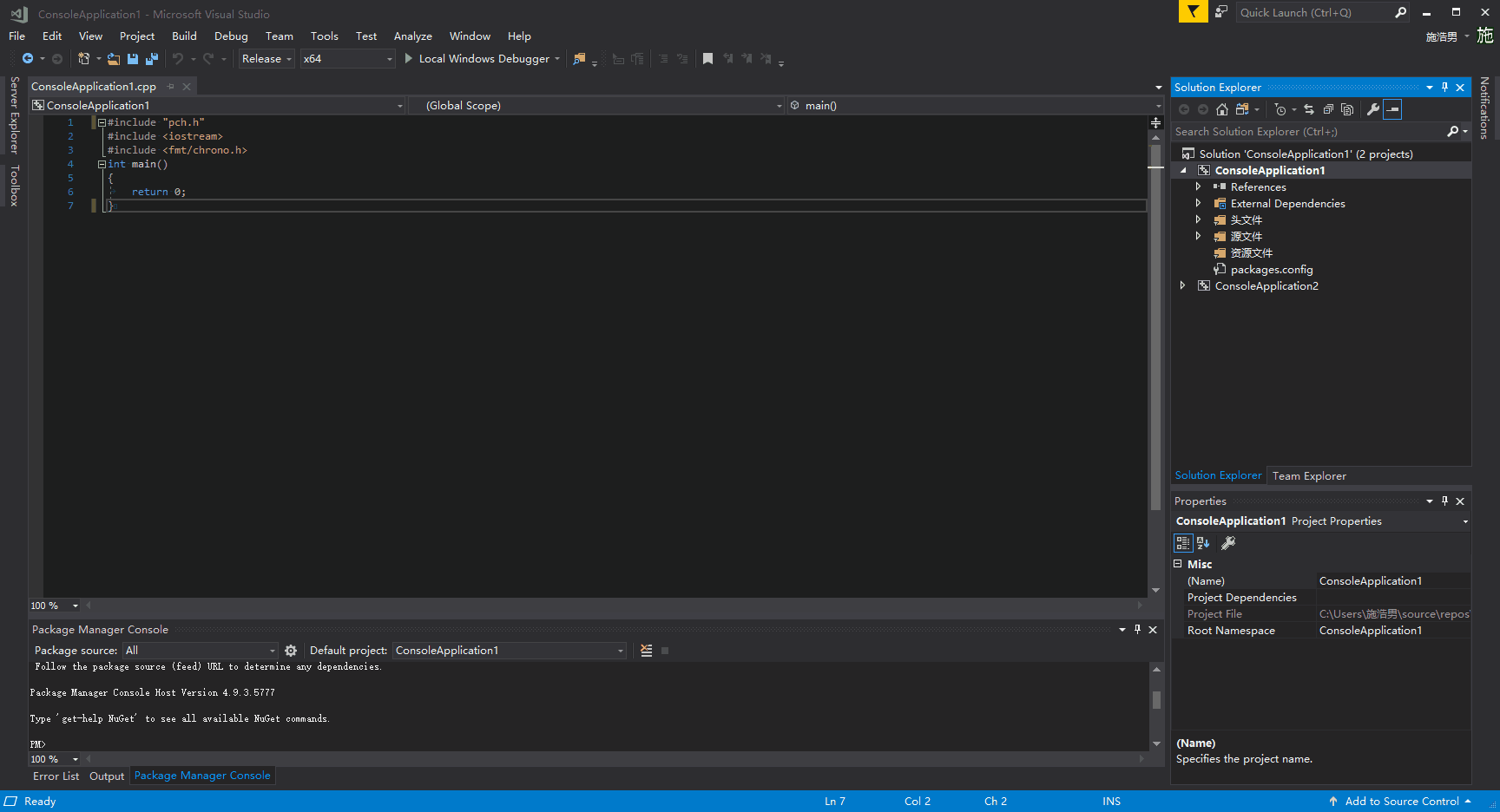Viewport: 1500px width, 812px height.
Task: Click the package source settings gear icon
Action: pos(291,650)
